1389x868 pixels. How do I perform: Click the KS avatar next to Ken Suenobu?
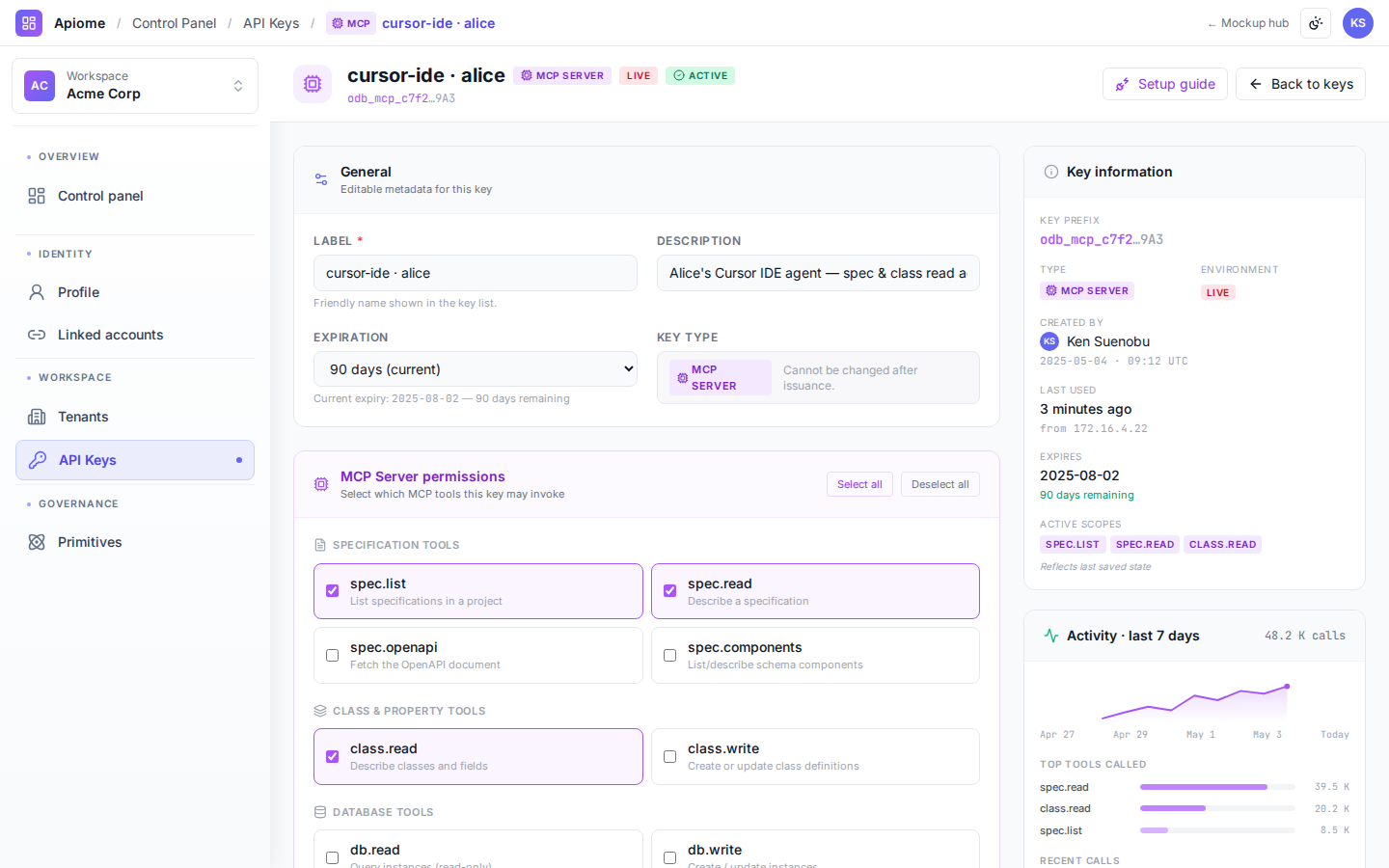[1049, 341]
